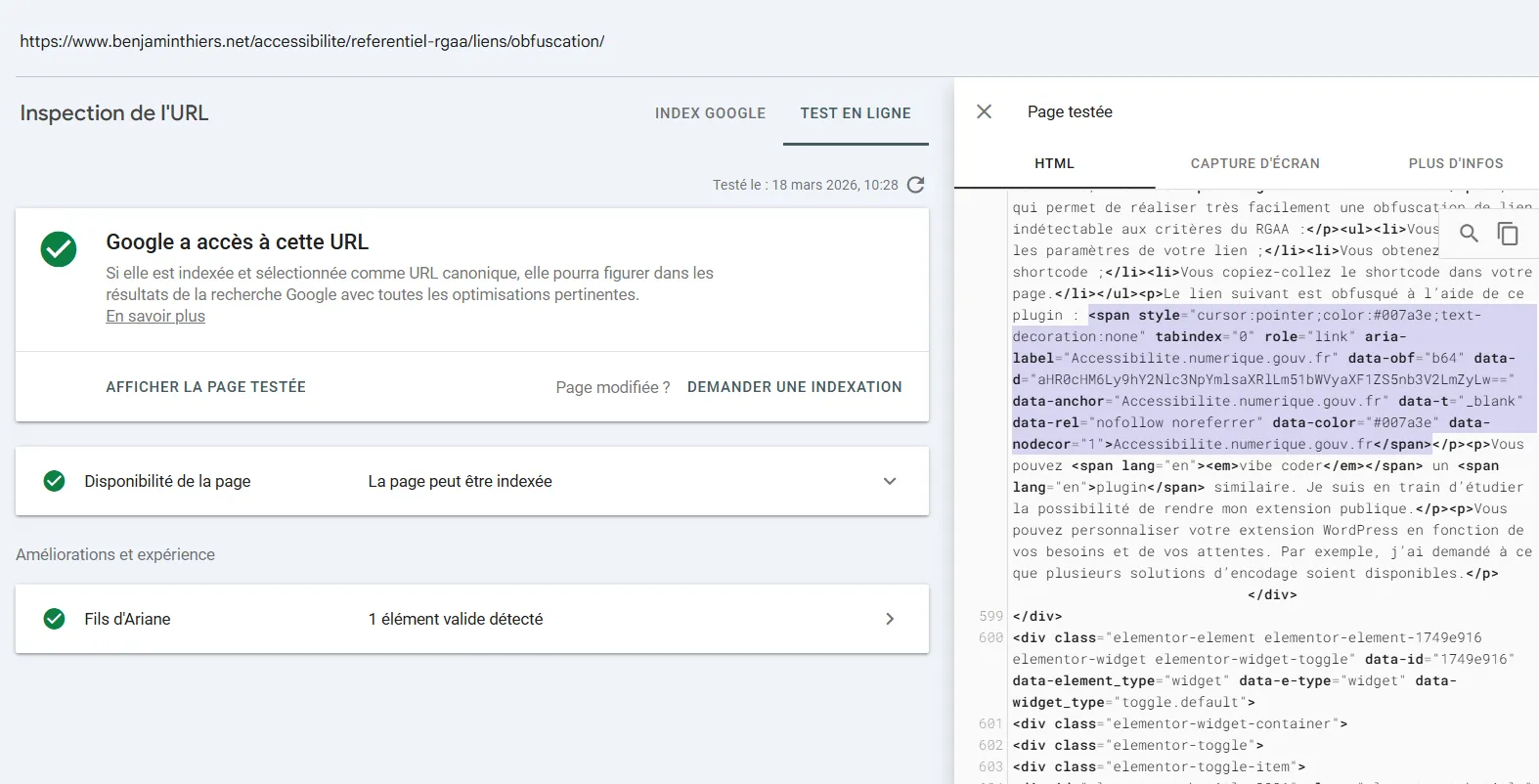Select the TEST EN LIGNE tab
Image resolution: width=1539 pixels, height=784 pixels.
856,113
